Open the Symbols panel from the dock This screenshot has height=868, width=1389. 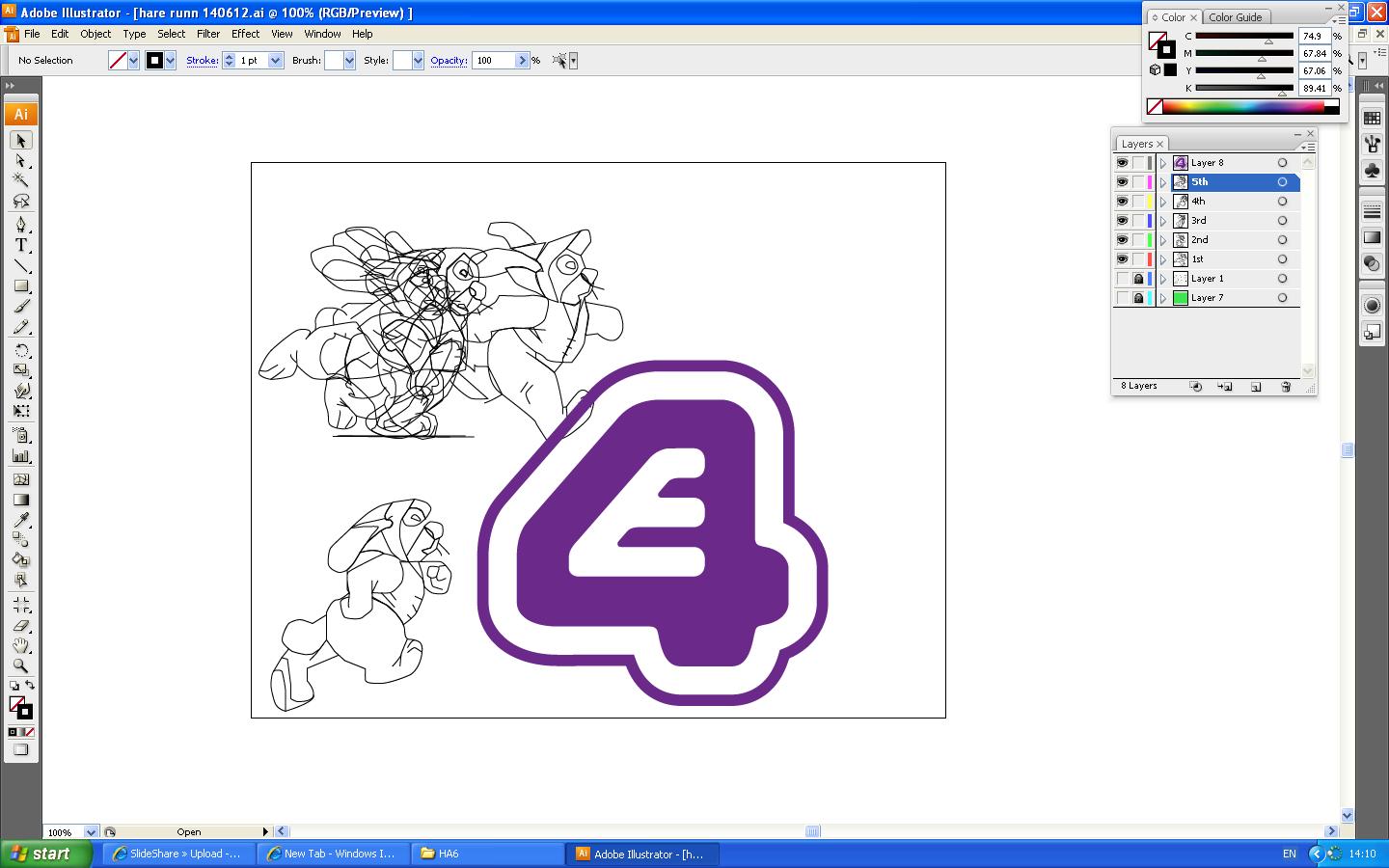1372,170
